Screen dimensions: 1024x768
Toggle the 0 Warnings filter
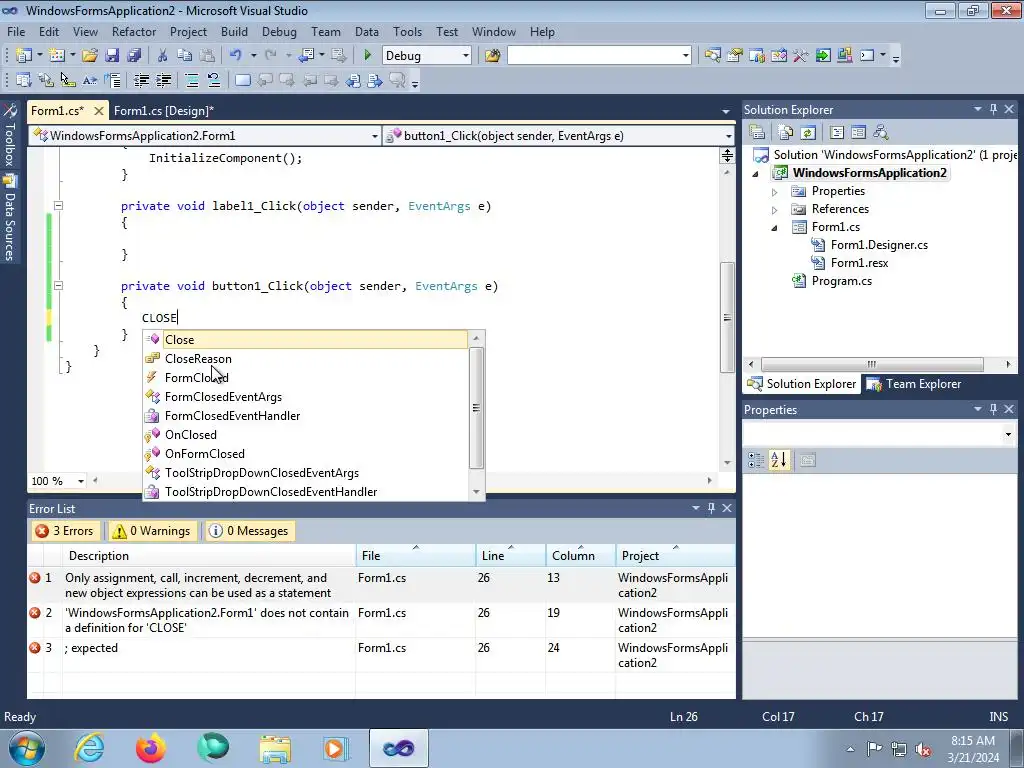coord(153,531)
